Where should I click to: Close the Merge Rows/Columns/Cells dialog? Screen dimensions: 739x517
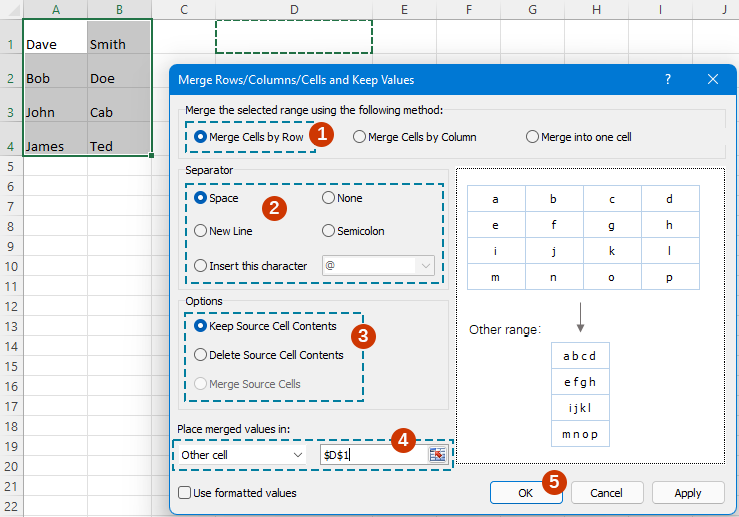click(x=713, y=79)
